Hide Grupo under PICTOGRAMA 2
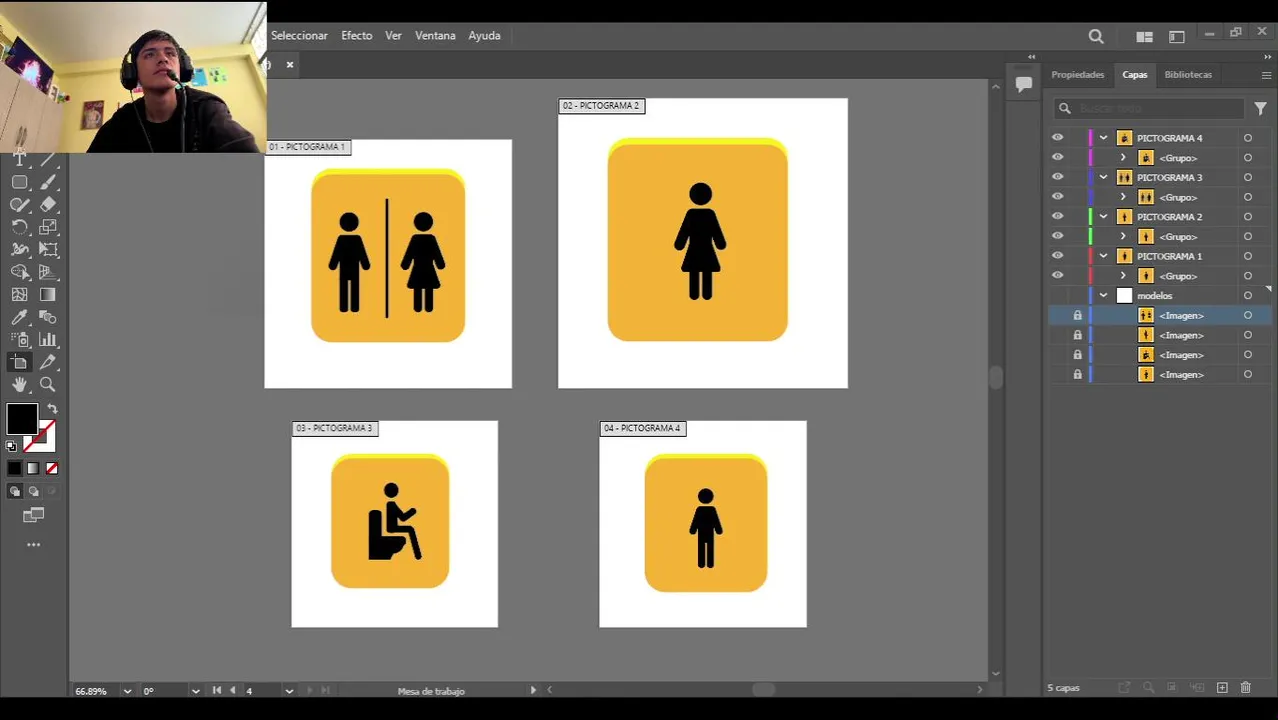 point(1057,236)
